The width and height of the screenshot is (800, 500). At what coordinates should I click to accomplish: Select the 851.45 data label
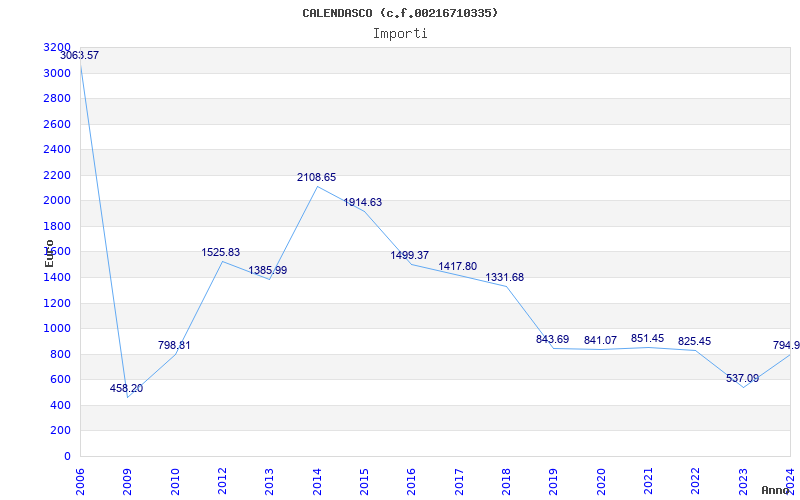tap(647, 338)
